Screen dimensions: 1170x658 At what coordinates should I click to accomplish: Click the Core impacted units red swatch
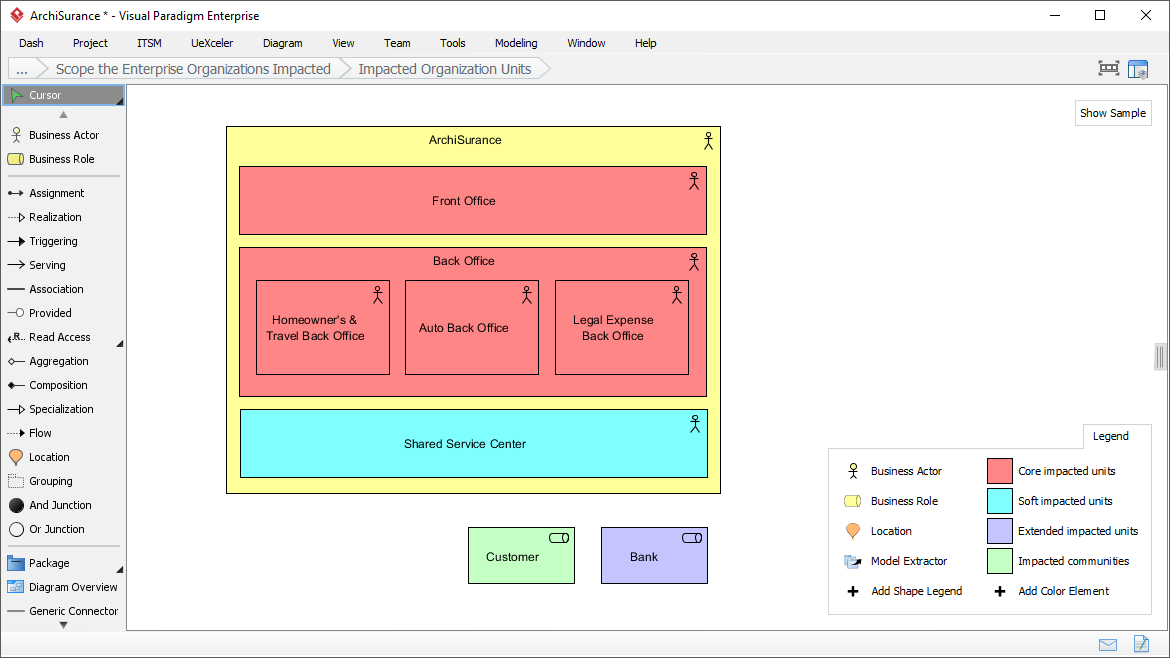pos(999,471)
